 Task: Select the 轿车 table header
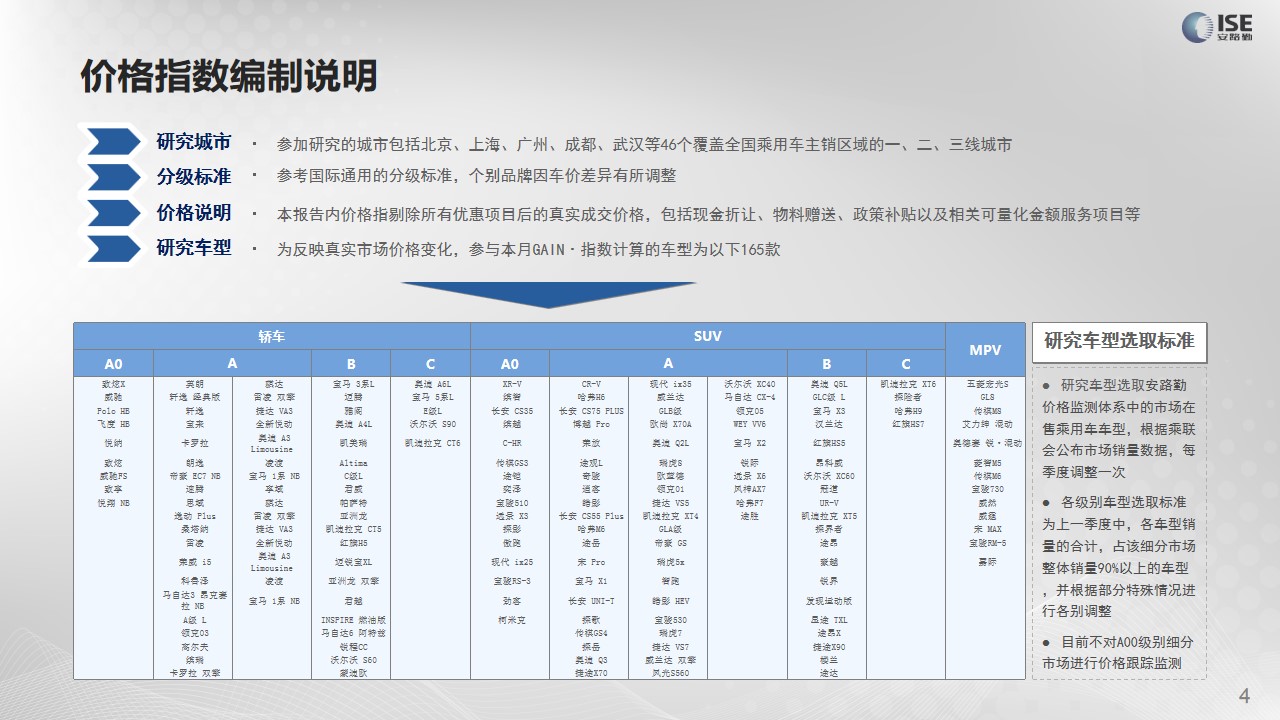click(272, 336)
